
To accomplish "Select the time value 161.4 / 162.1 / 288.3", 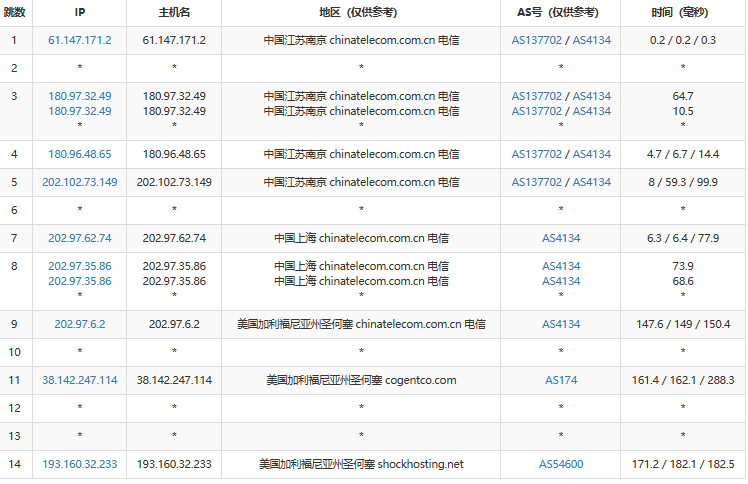I will 683,380.
